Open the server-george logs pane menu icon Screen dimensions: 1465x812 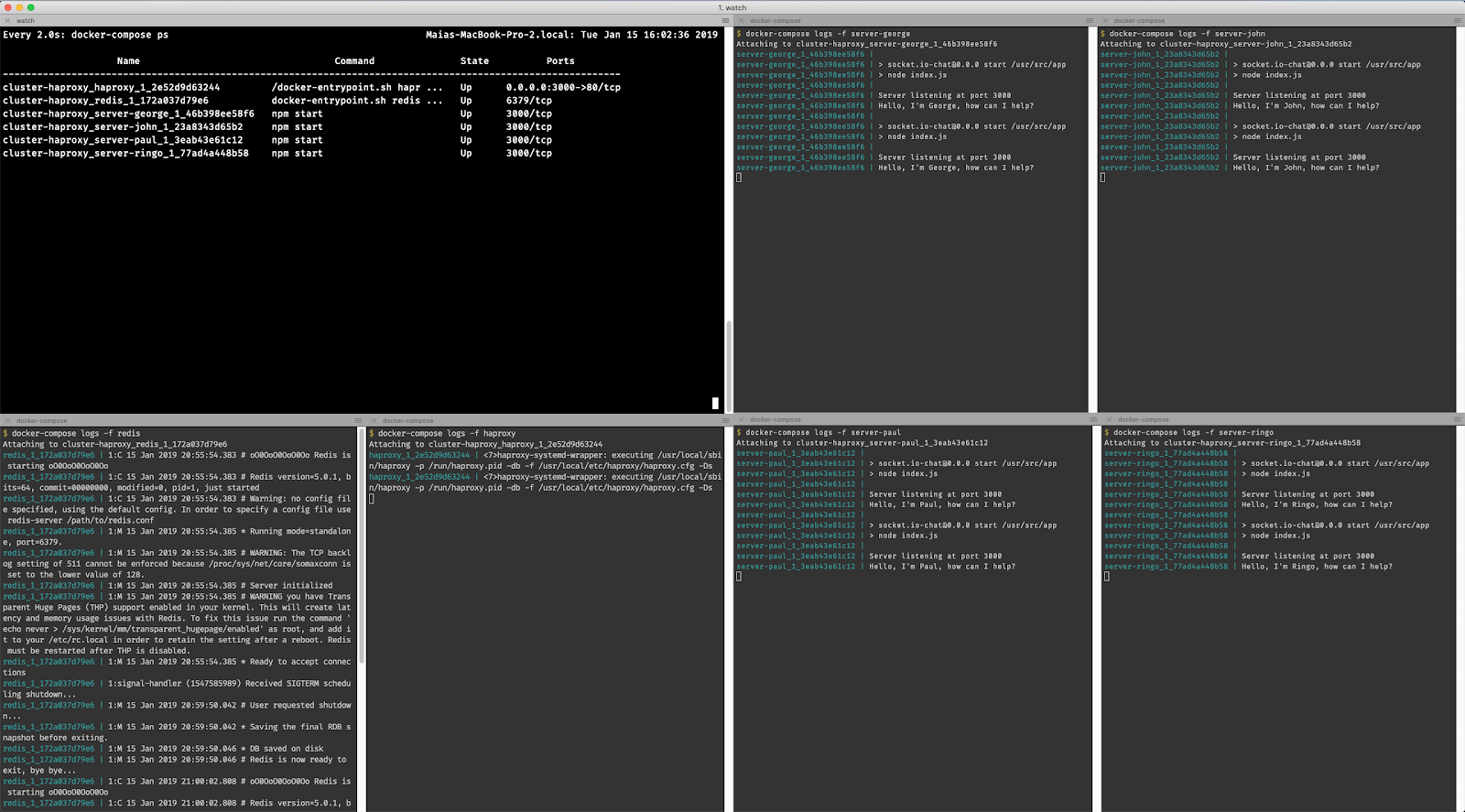pyautogui.click(x=1090, y=20)
